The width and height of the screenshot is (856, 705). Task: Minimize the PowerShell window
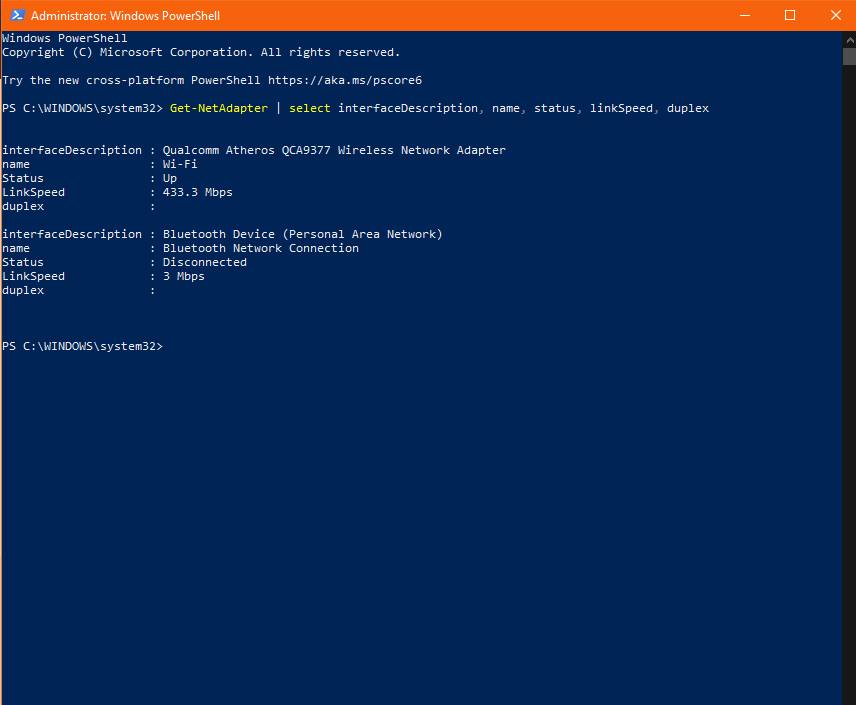click(x=745, y=15)
